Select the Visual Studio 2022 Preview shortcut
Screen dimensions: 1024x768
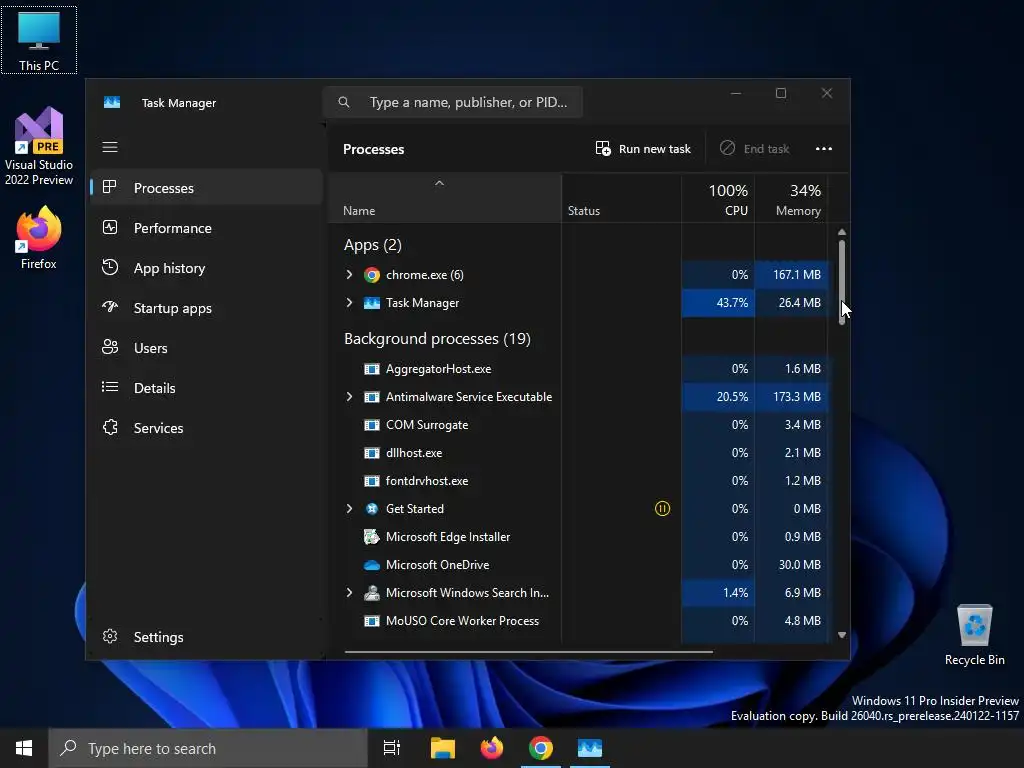click(x=39, y=146)
